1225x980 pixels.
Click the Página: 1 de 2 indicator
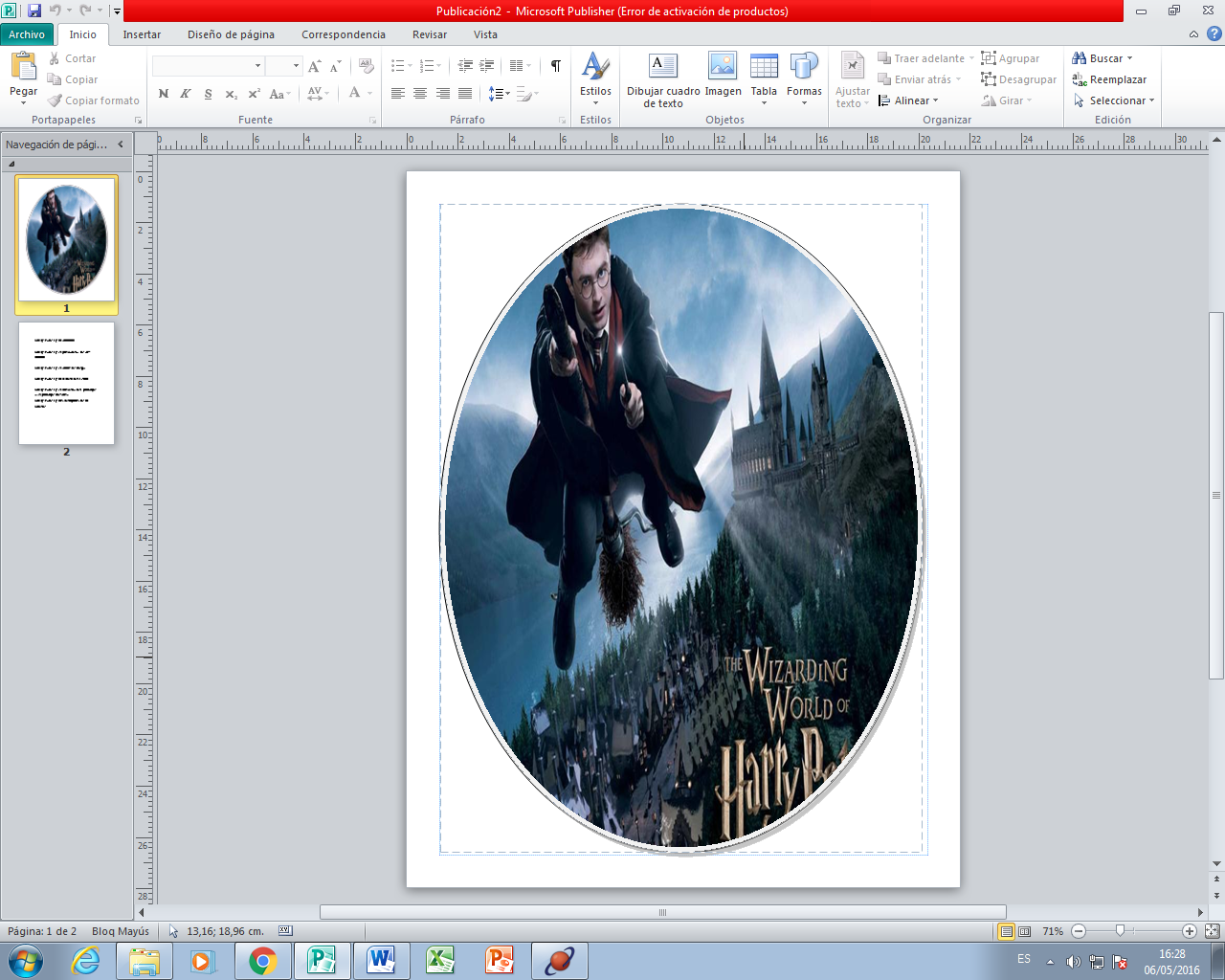pos(42,931)
